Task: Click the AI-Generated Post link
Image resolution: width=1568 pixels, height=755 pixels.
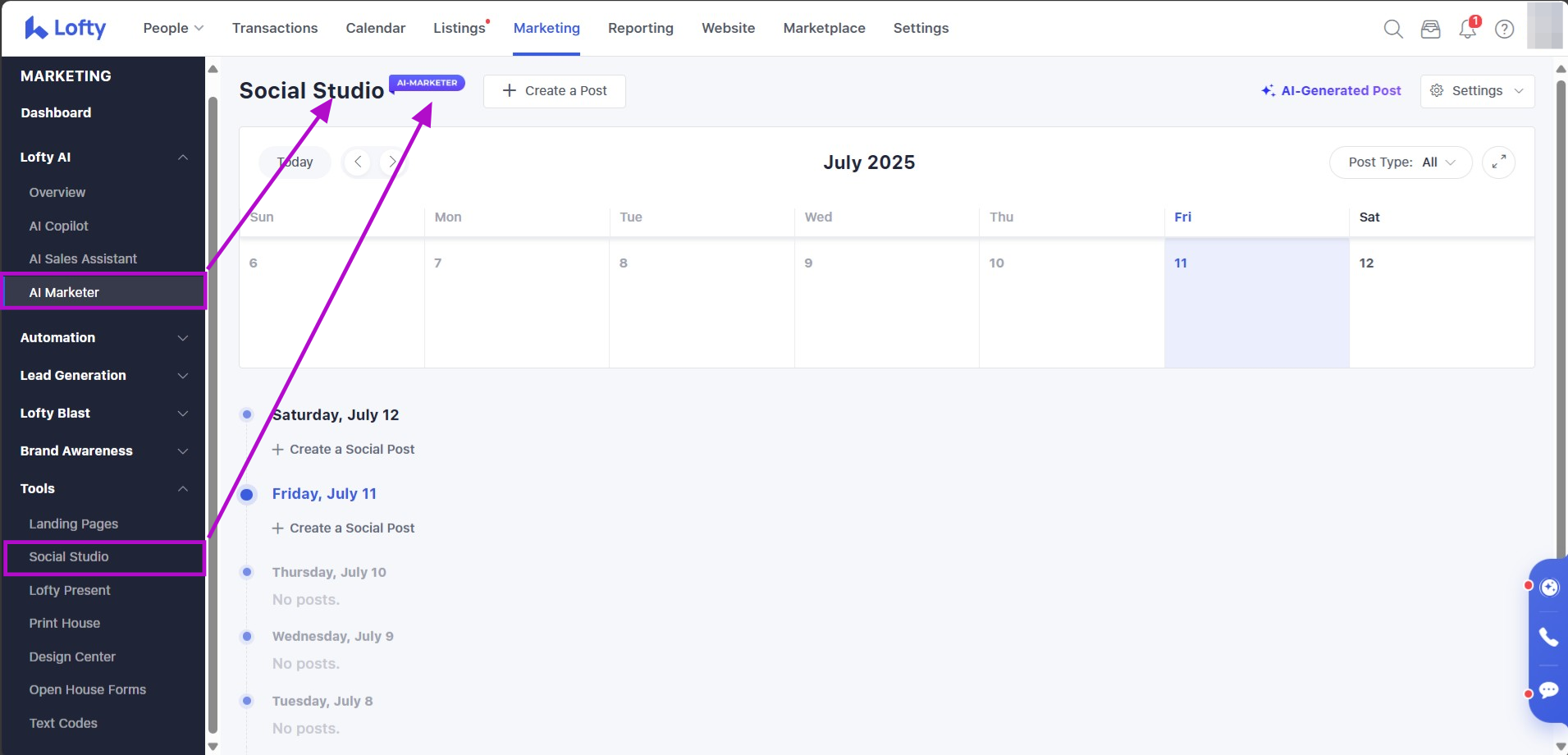Action: pos(1331,91)
